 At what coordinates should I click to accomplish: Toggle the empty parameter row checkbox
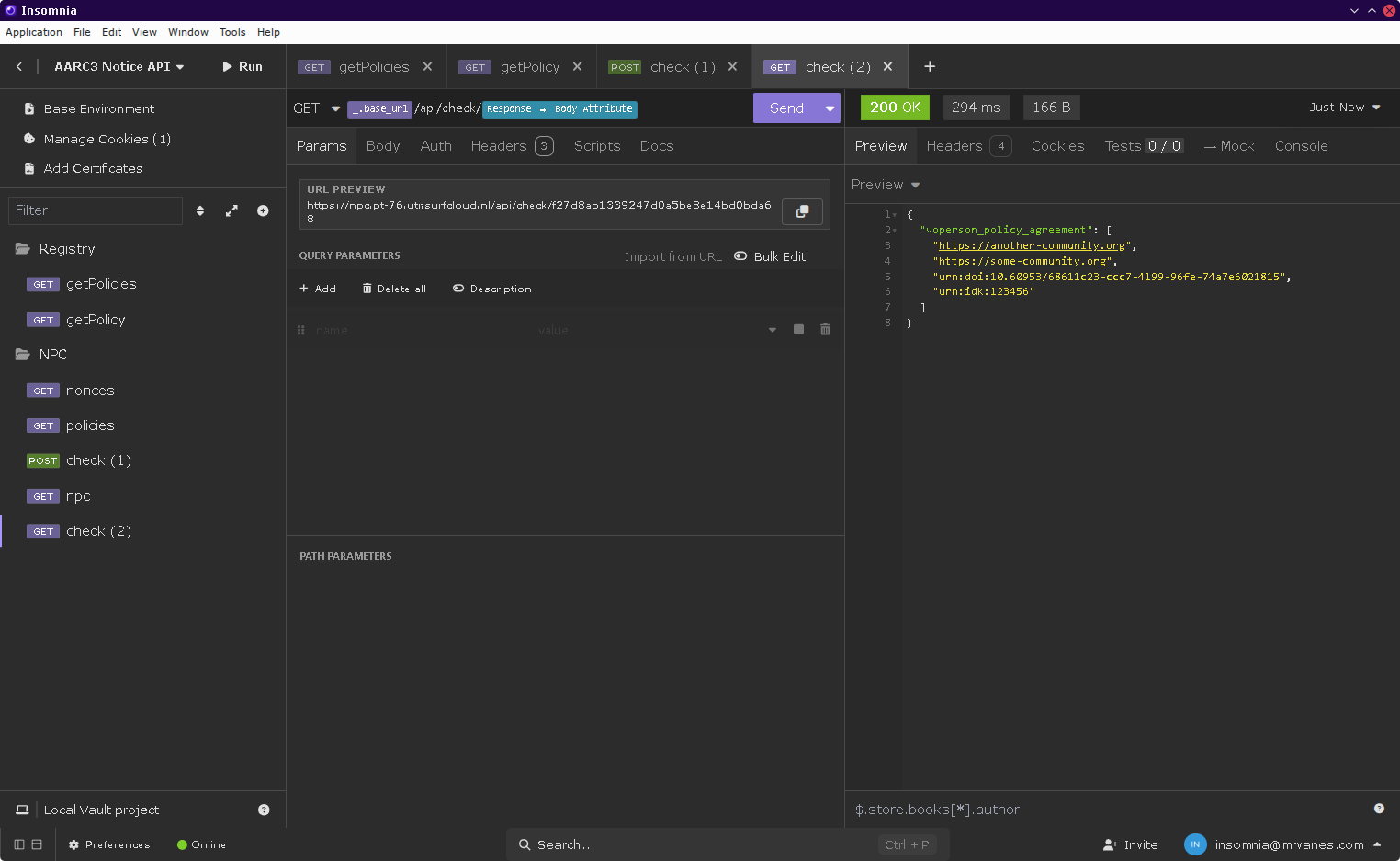click(798, 330)
